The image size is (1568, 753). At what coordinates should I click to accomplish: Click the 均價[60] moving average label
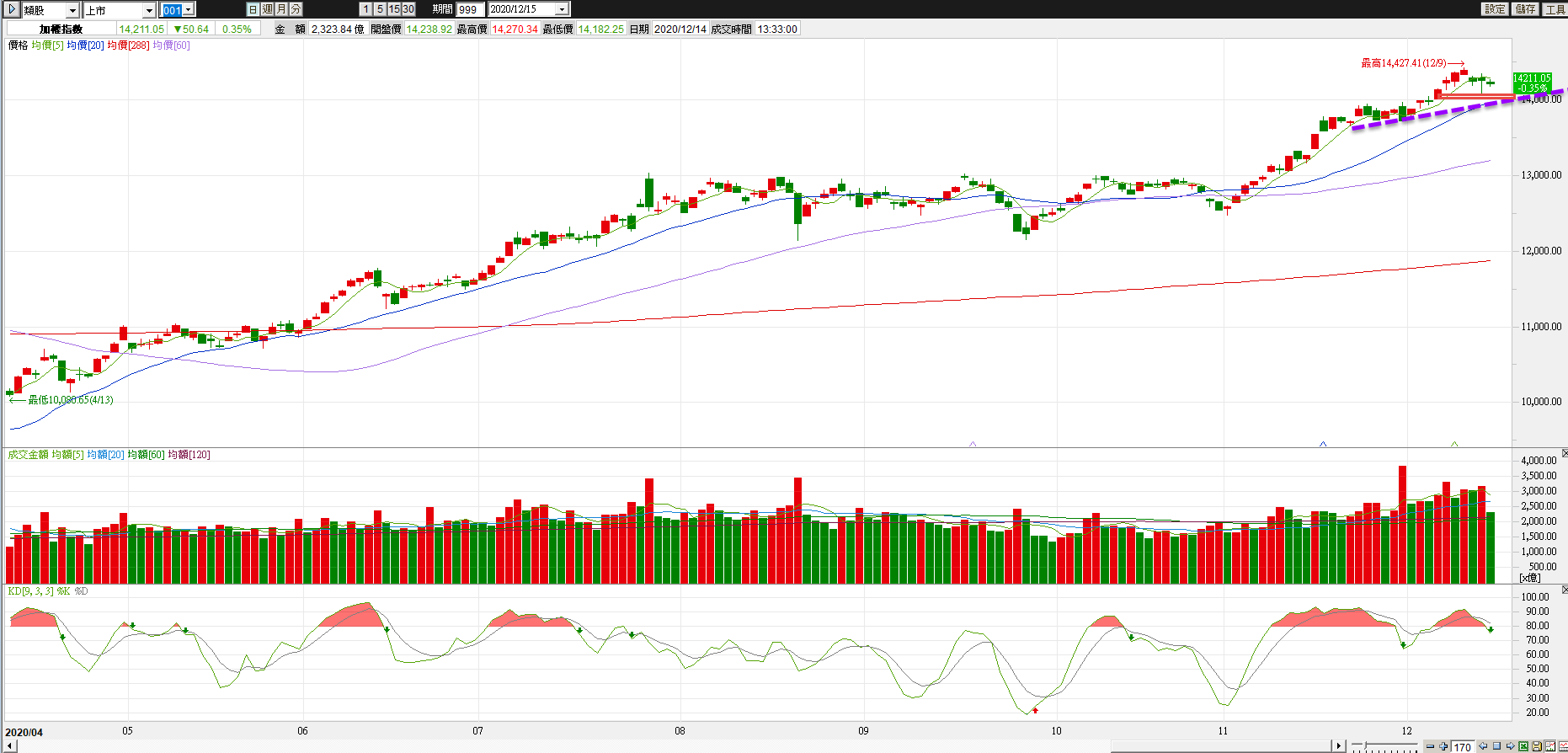[171, 45]
